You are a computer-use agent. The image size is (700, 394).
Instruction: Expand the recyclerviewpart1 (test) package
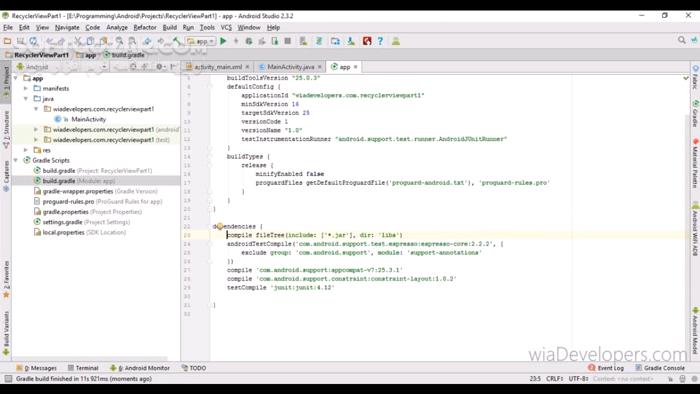(x=36, y=140)
